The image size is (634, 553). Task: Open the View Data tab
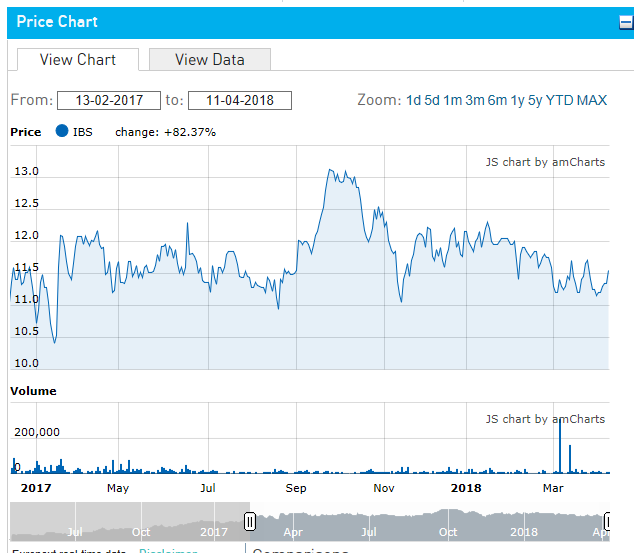tap(210, 60)
